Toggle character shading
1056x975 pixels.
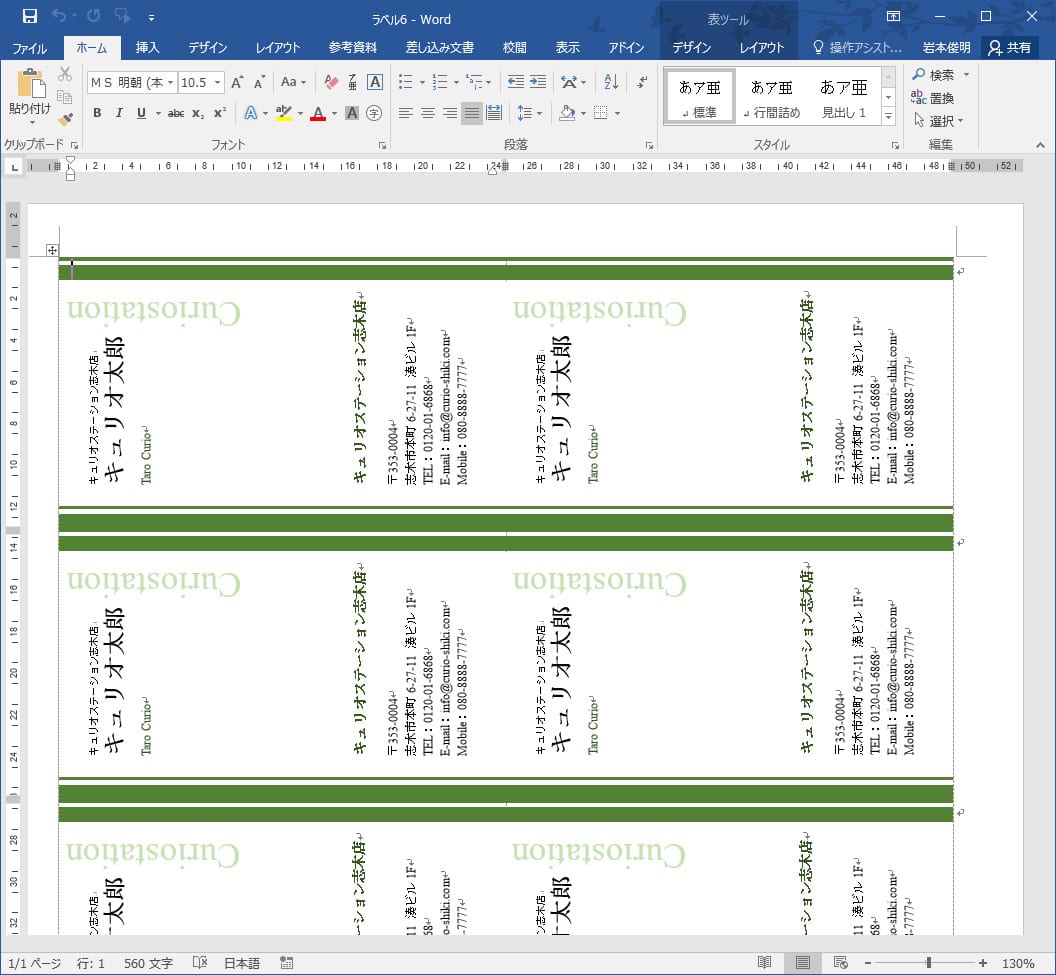(x=352, y=113)
